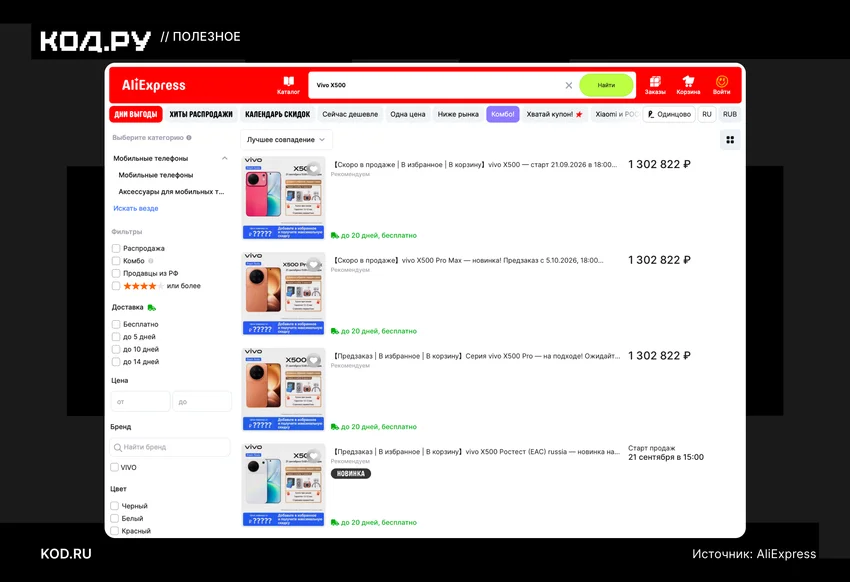This screenshot has height=582, width=850.
Task: Open Аксессуары для мобильных т... subcategory
Action: (171, 192)
